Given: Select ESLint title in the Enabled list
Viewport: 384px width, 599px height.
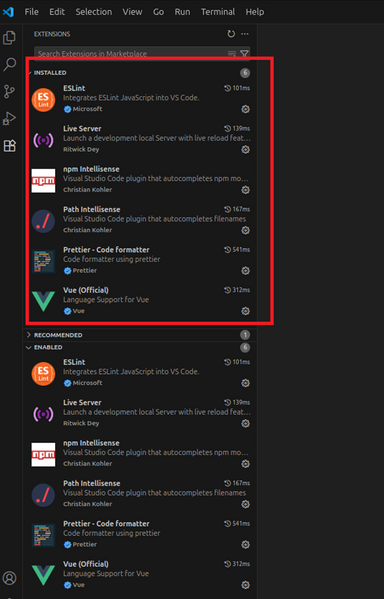Looking at the screenshot, I should (x=74, y=362).
